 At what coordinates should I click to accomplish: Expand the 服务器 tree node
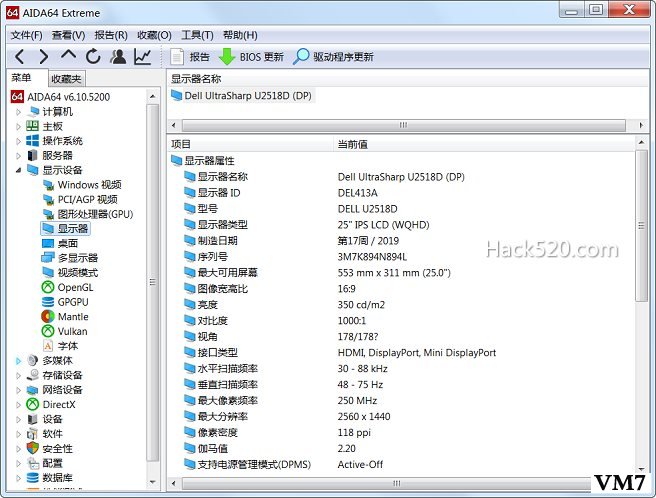click(x=18, y=156)
